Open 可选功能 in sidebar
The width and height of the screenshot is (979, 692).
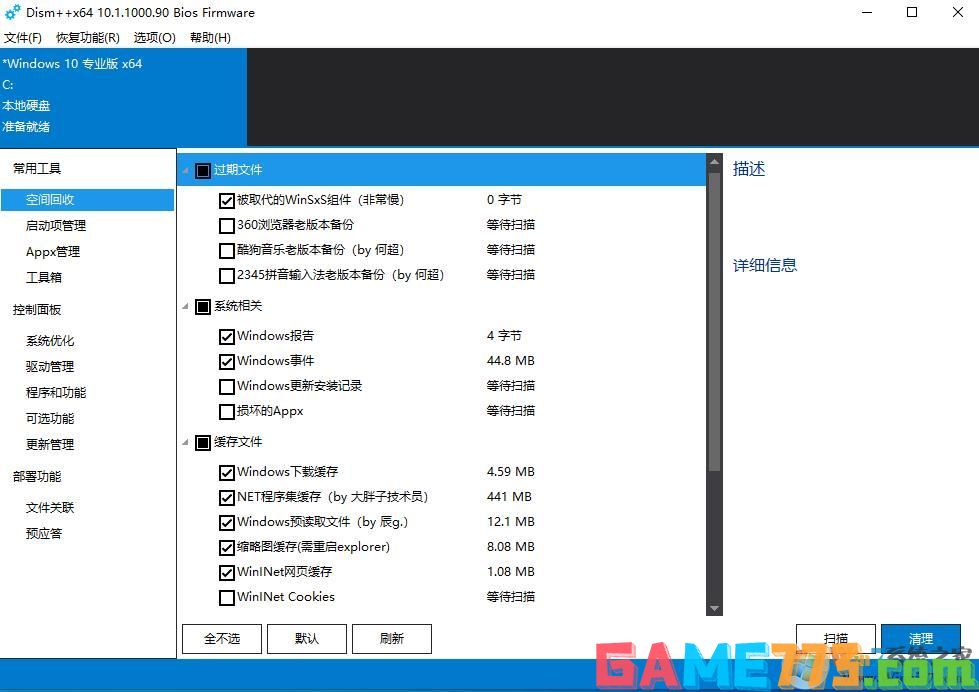pyautogui.click(x=50, y=418)
